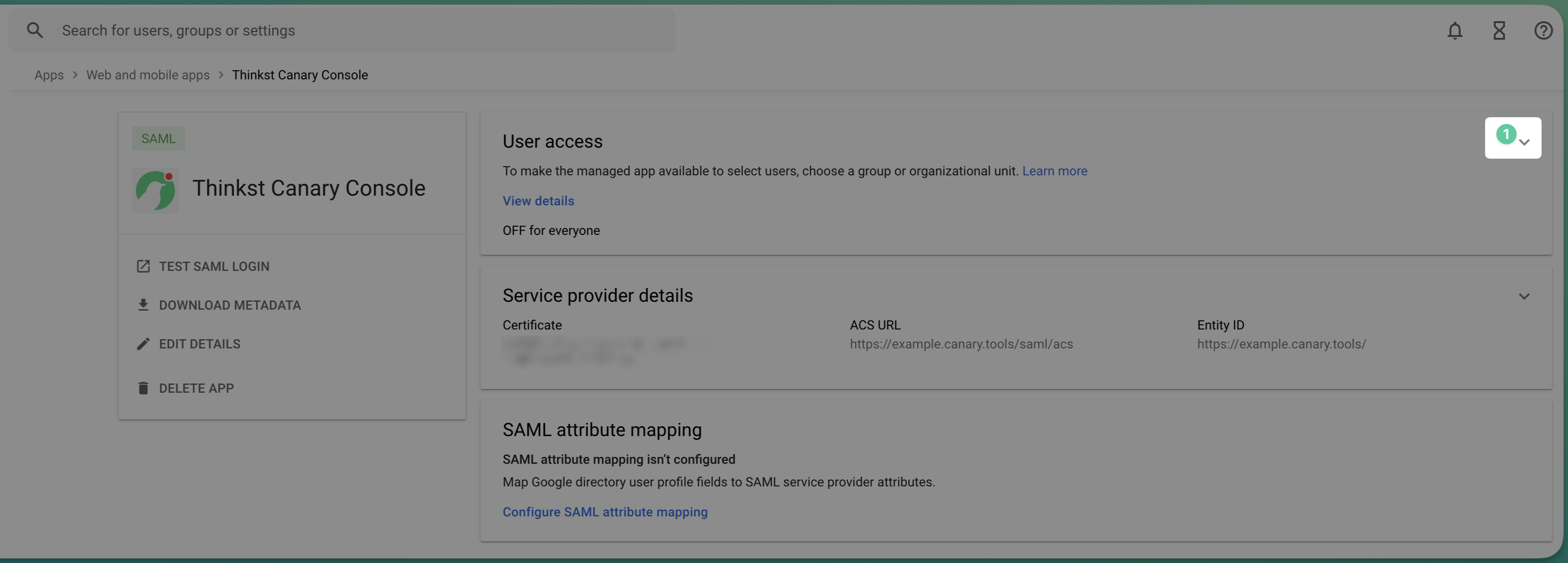Open the tasks hourglass icon

(x=1499, y=30)
